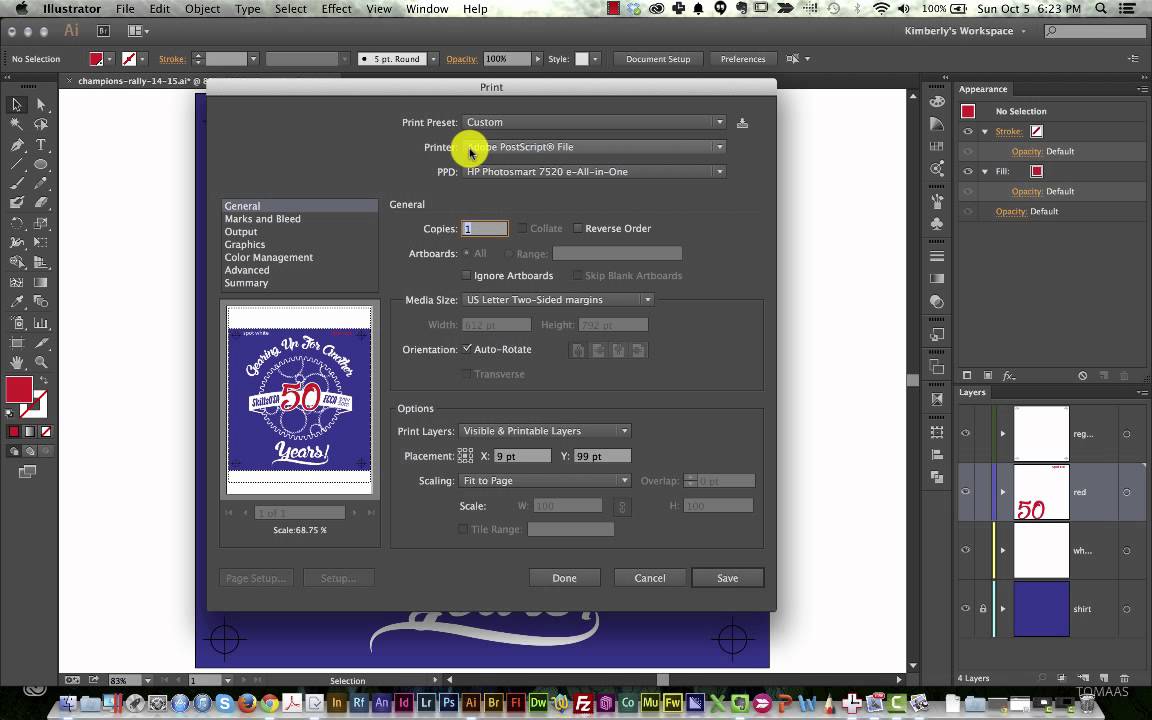Open Illustrator from the Dock
This screenshot has width=1152, height=720.
pos(471,703)
